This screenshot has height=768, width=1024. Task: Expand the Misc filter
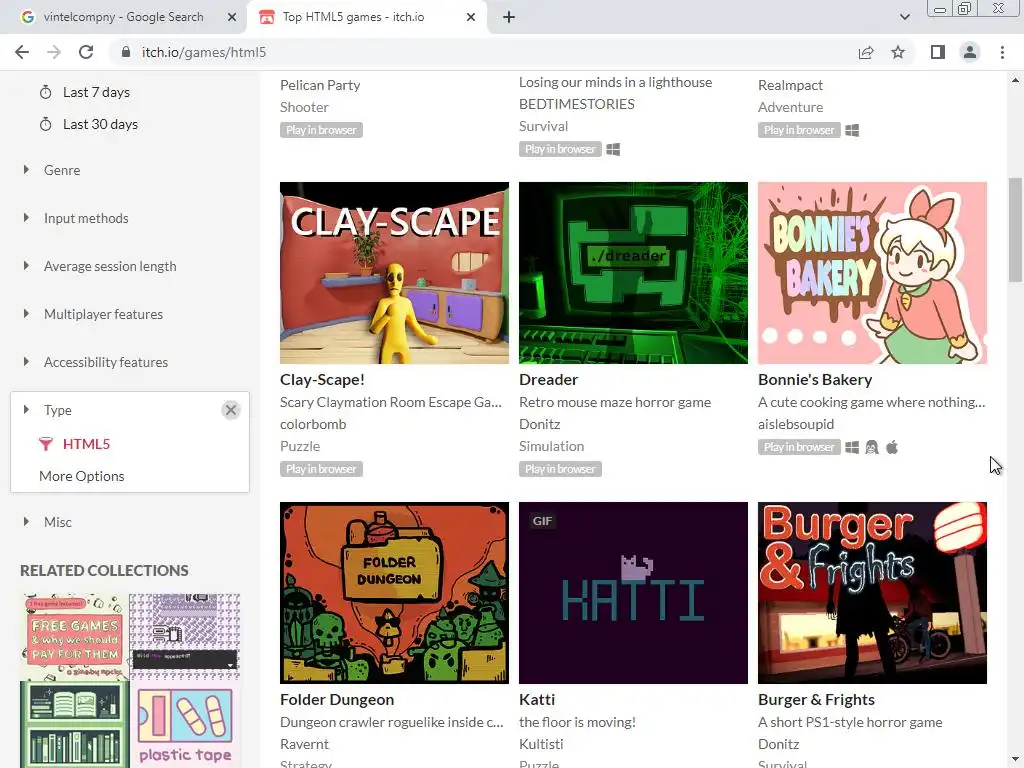pos(57,522)
